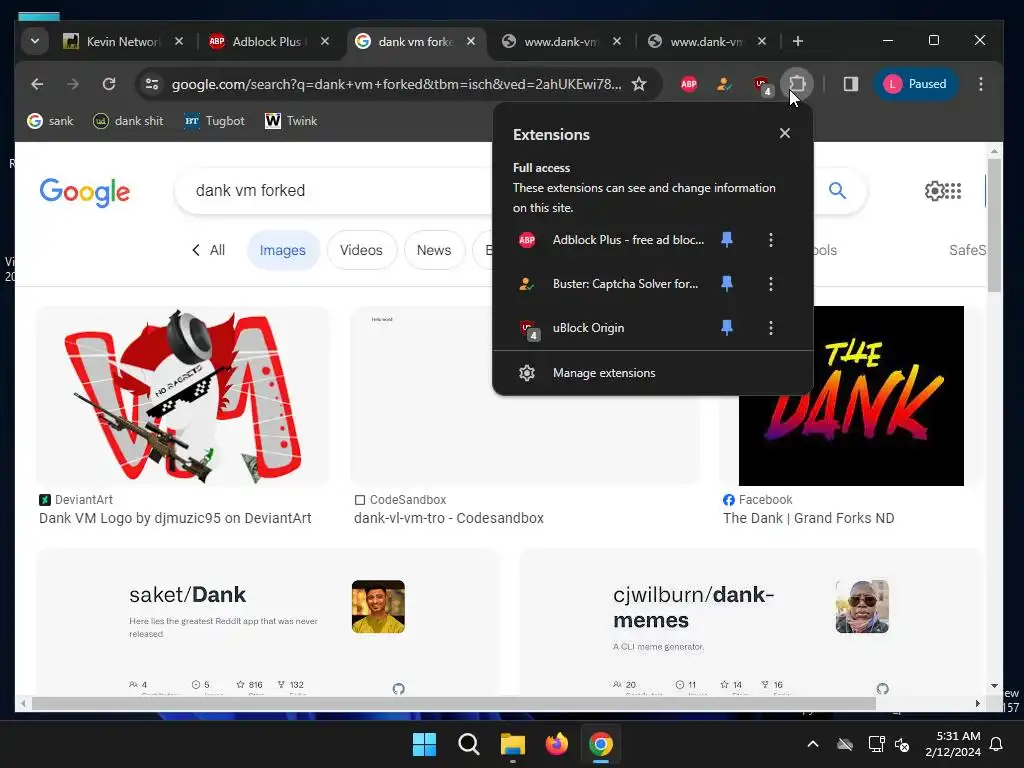Close the Adblock Plus tab
This screenshot has width=1024, height=768.
325,41
